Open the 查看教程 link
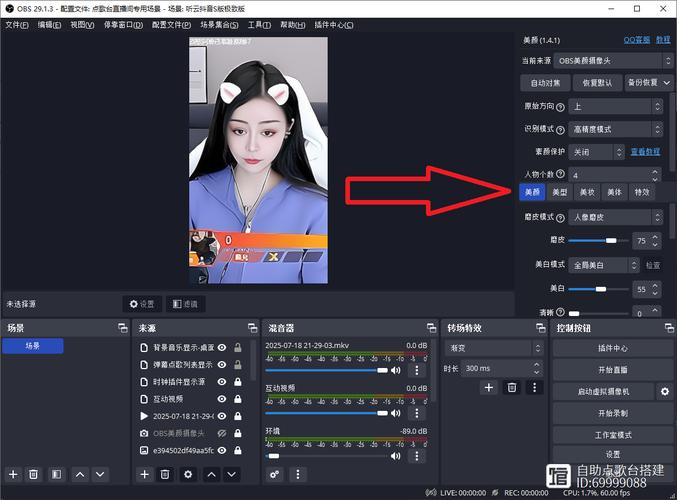Viewport: 677px width, 500px height. [645, 152]
